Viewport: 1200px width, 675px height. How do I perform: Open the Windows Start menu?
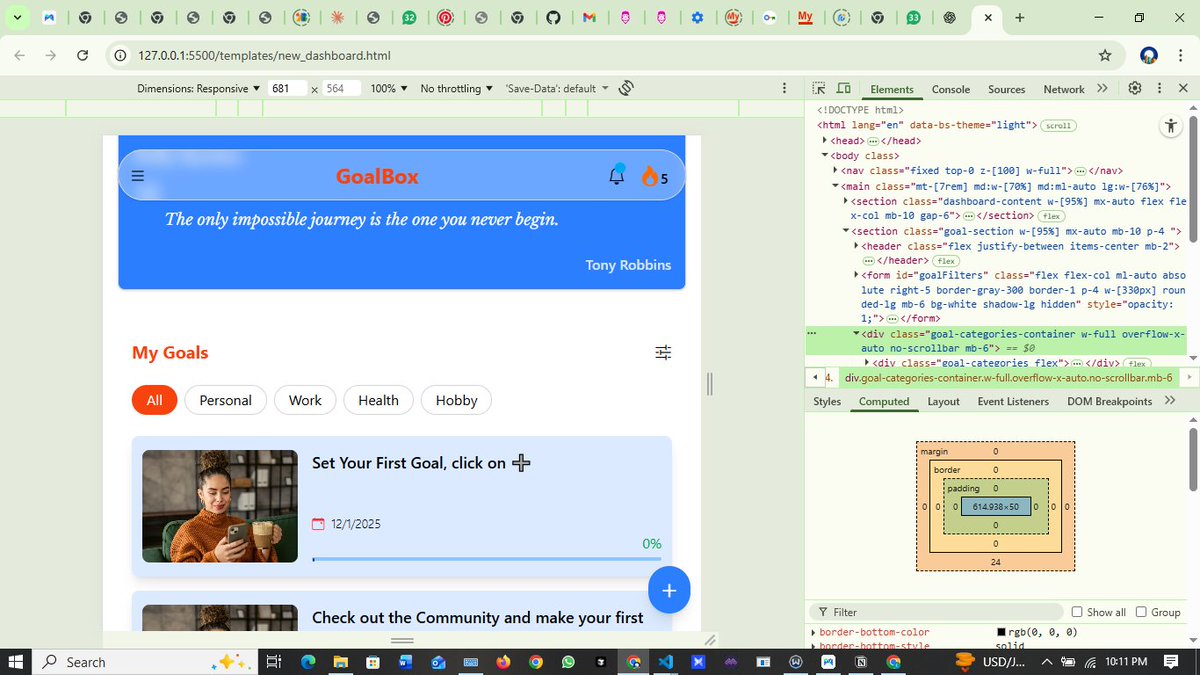pyautogui.click(x=16, y=662)
